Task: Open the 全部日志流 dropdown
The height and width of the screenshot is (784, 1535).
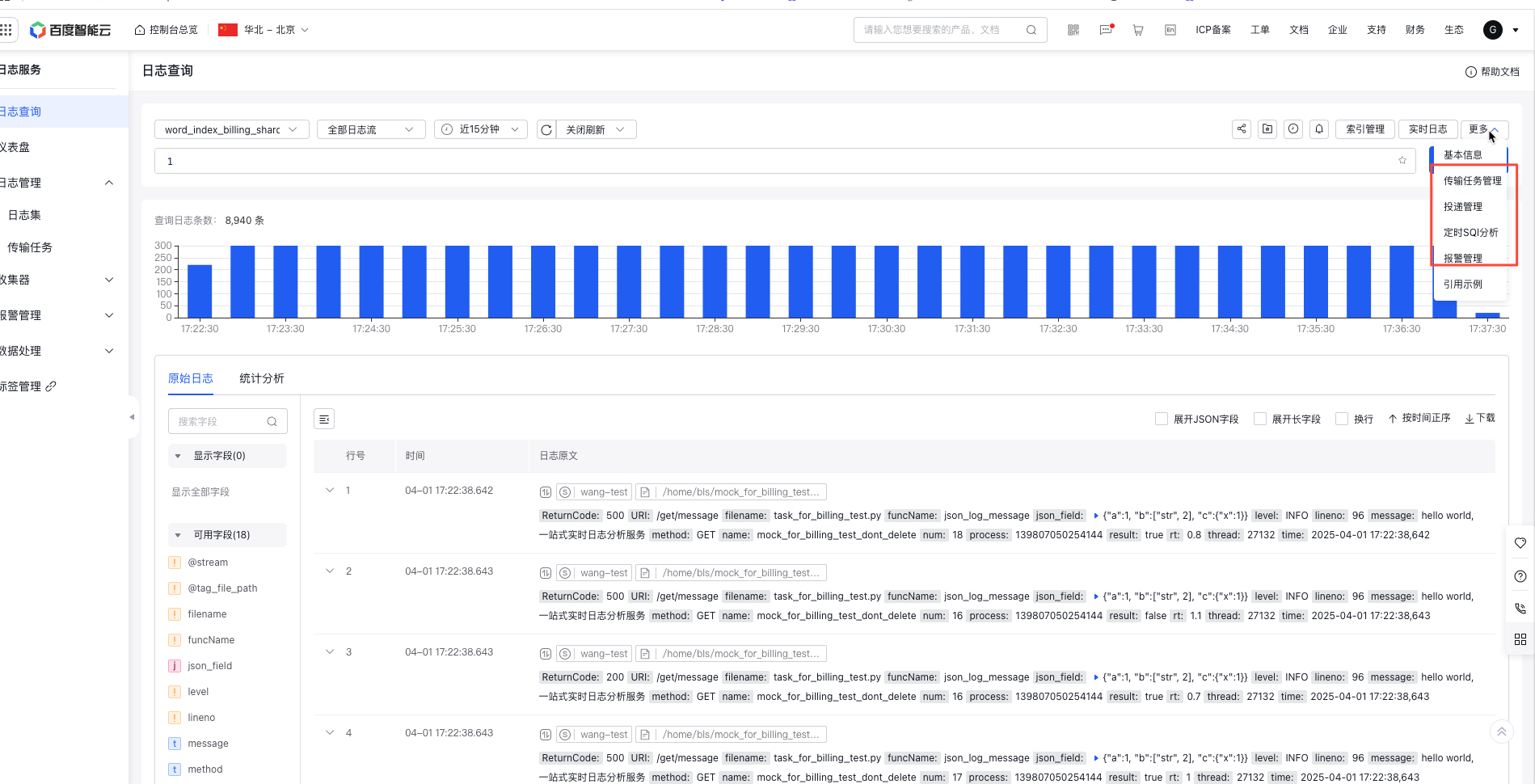Action: click(x=371, y=129)
